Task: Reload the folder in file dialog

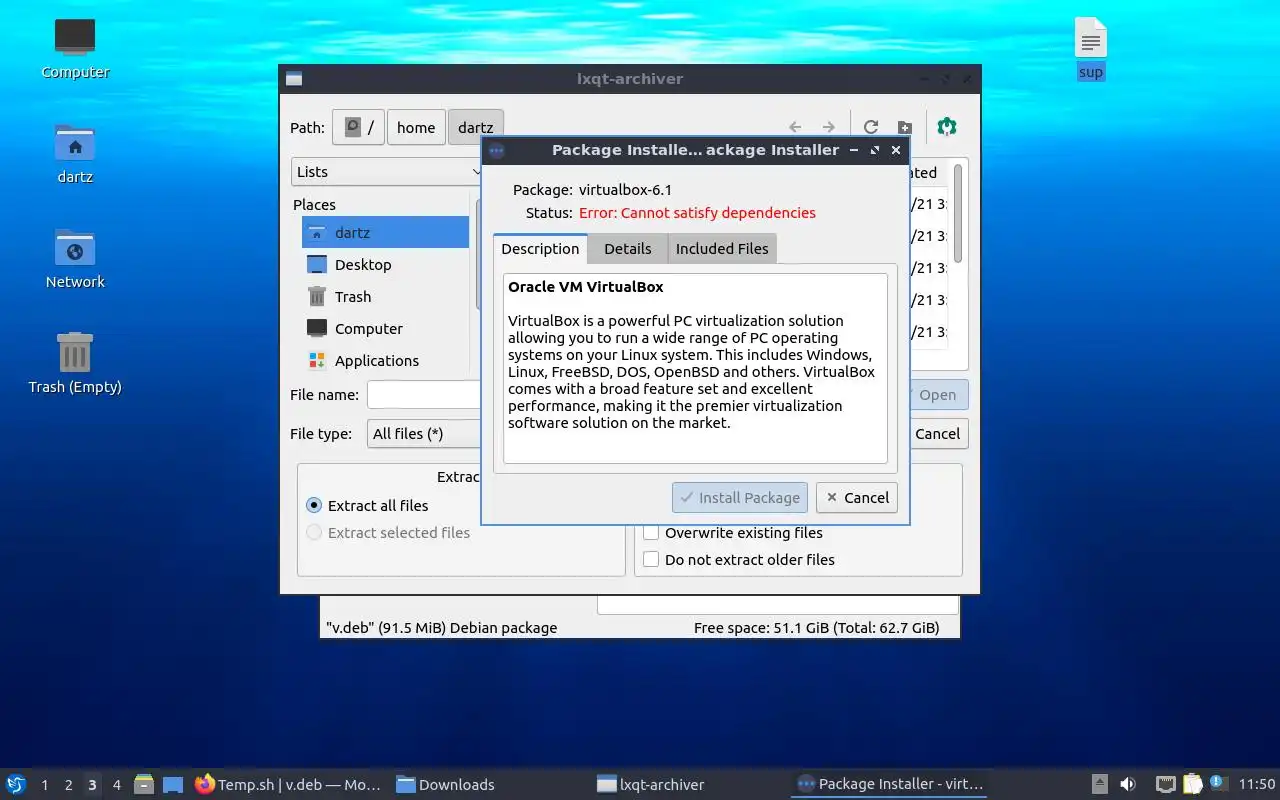Action: [x=871, y=127]
